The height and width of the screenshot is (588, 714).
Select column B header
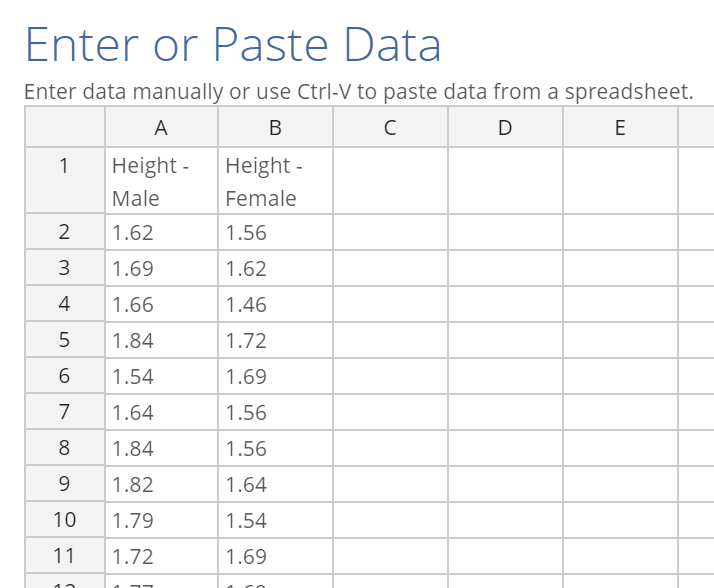[275, 127]
